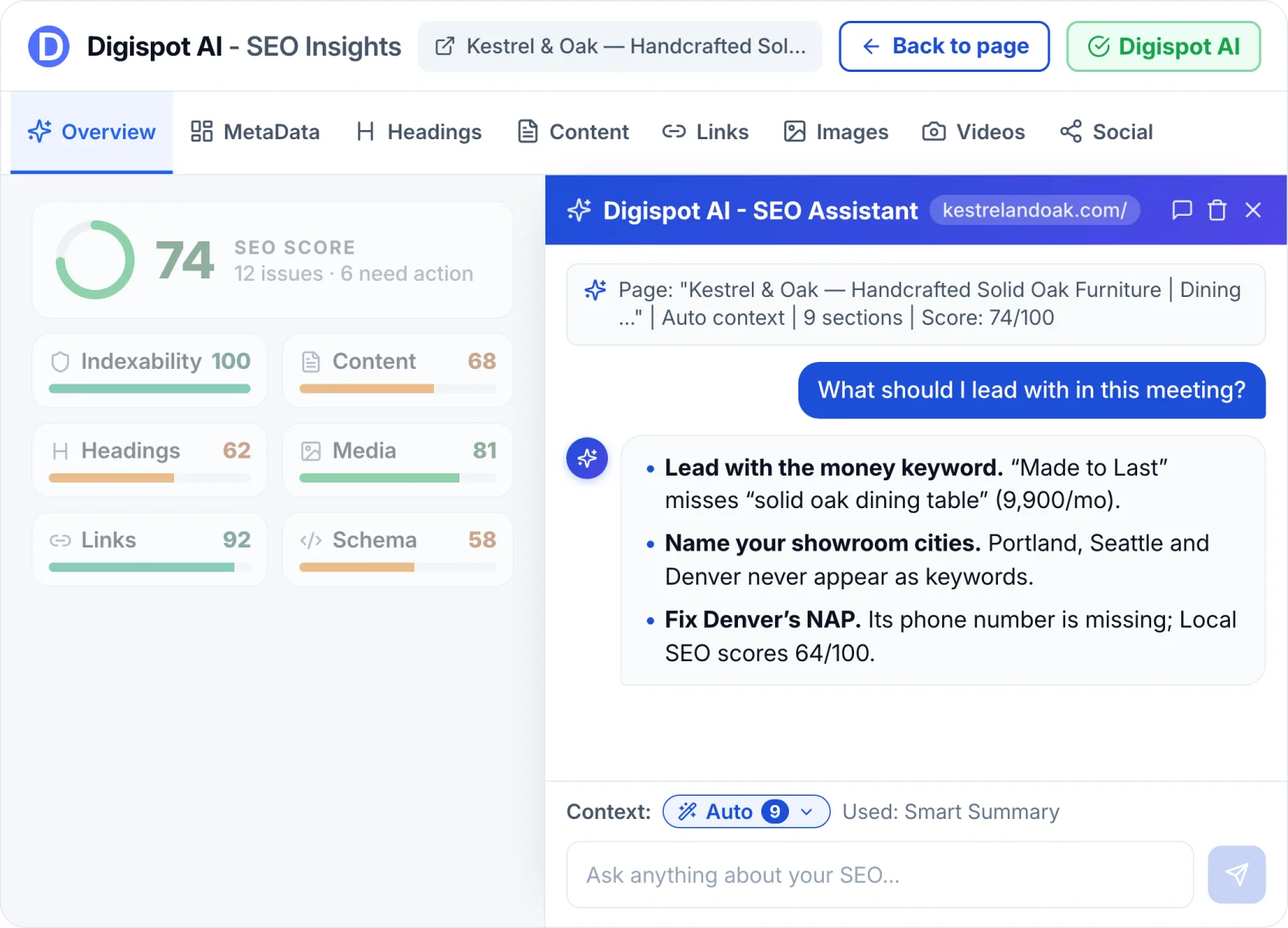Screen dimensions: 1288x928
Task: Open the Media 81 score card
Action: (398, 460)
